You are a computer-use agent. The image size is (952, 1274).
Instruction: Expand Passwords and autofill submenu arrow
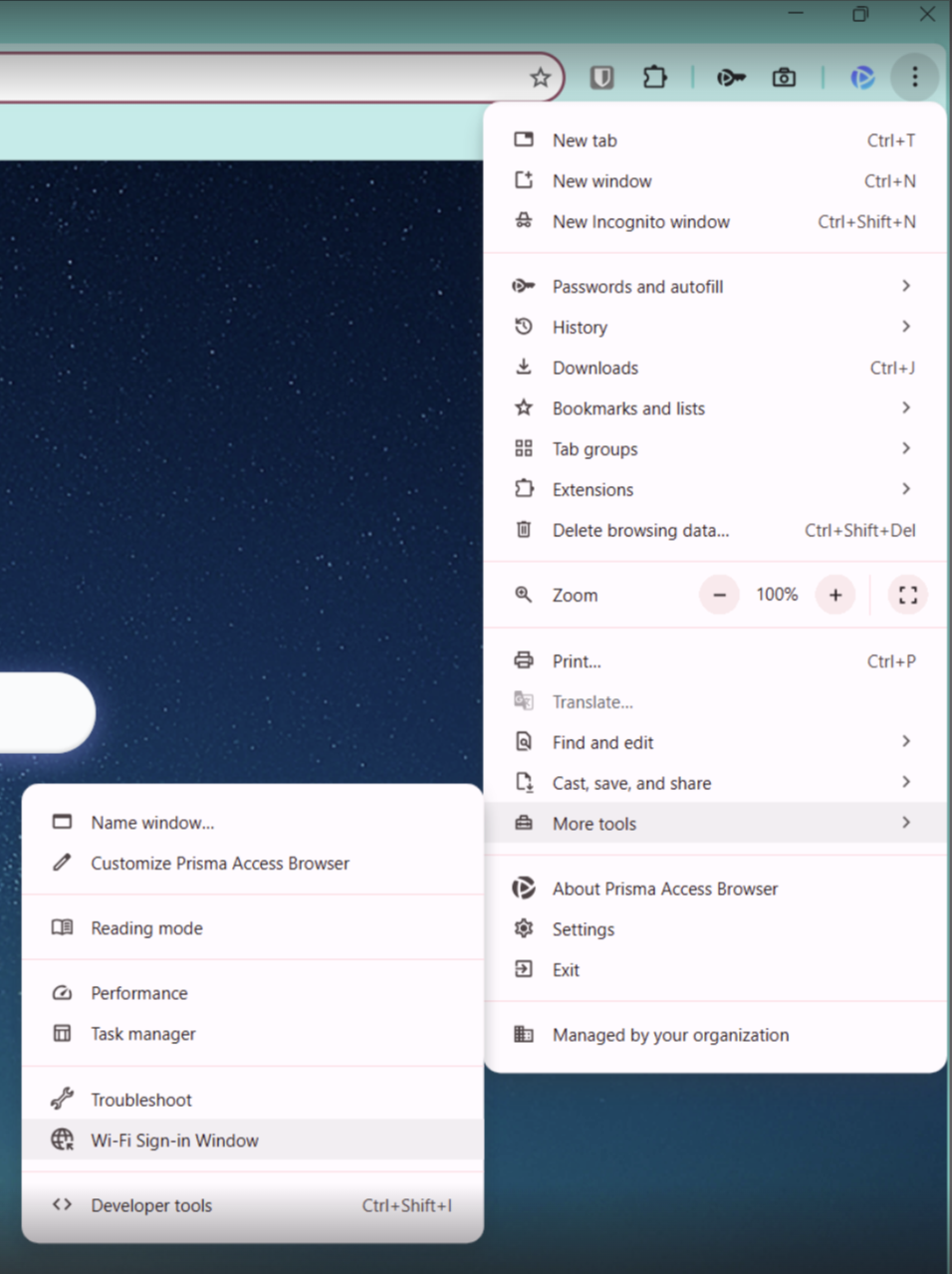[x=906, y=286]
